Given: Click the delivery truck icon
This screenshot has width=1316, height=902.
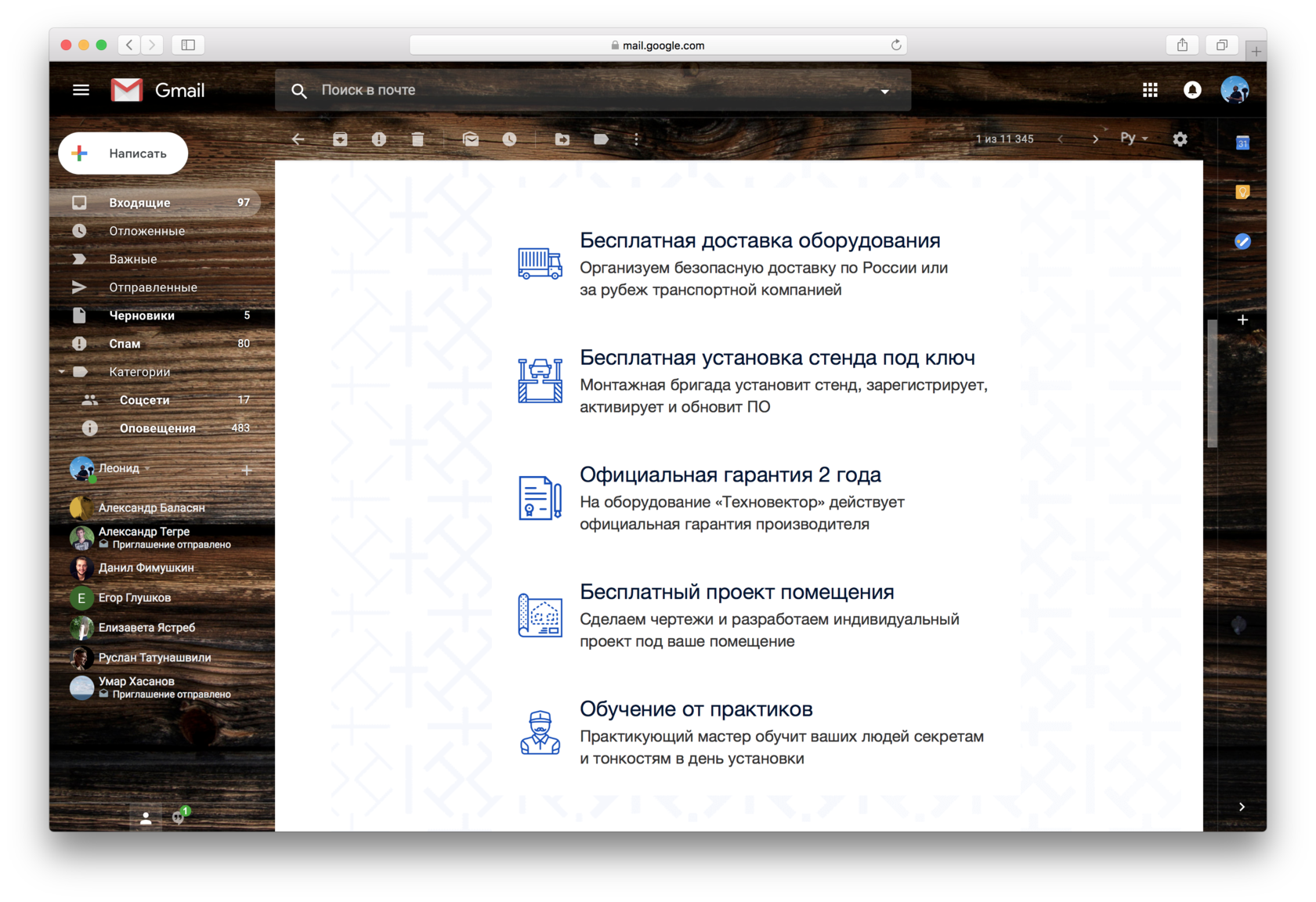Looking at the screenshot, I should [540, 264].
